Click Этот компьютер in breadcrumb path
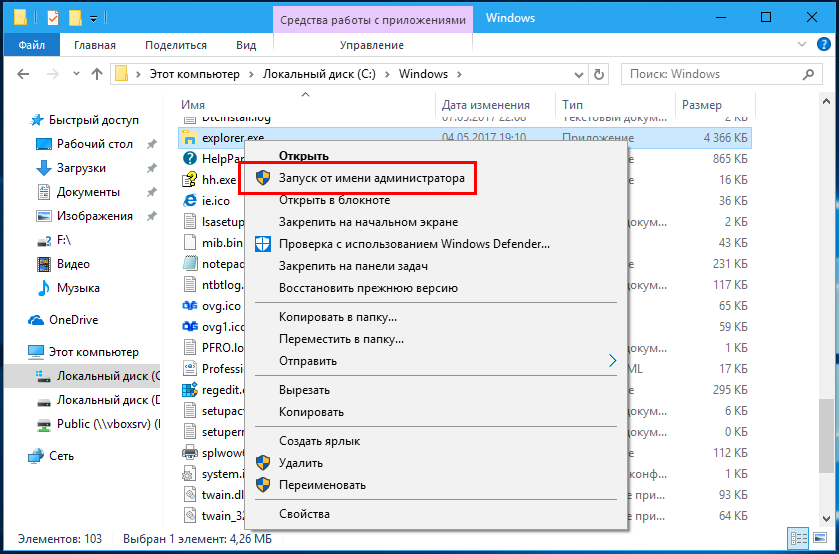839x554 pixels. (195, 74)
